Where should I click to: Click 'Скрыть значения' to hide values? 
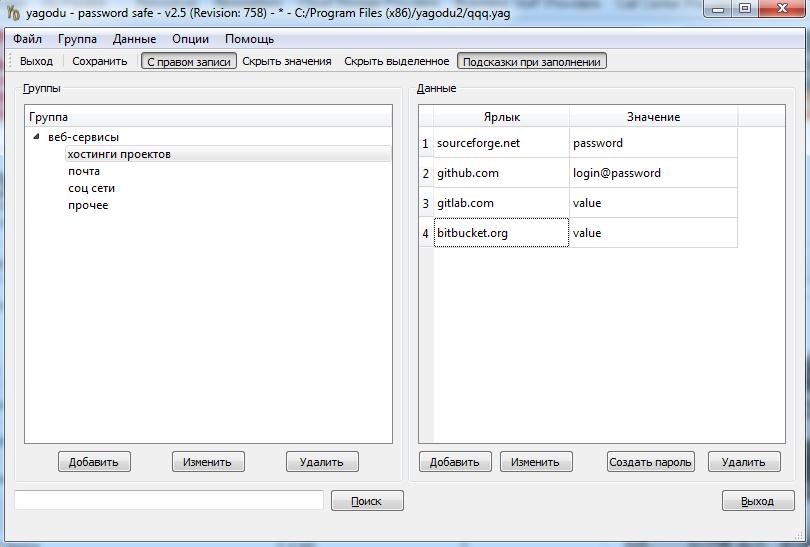click(x=287, y=61)
